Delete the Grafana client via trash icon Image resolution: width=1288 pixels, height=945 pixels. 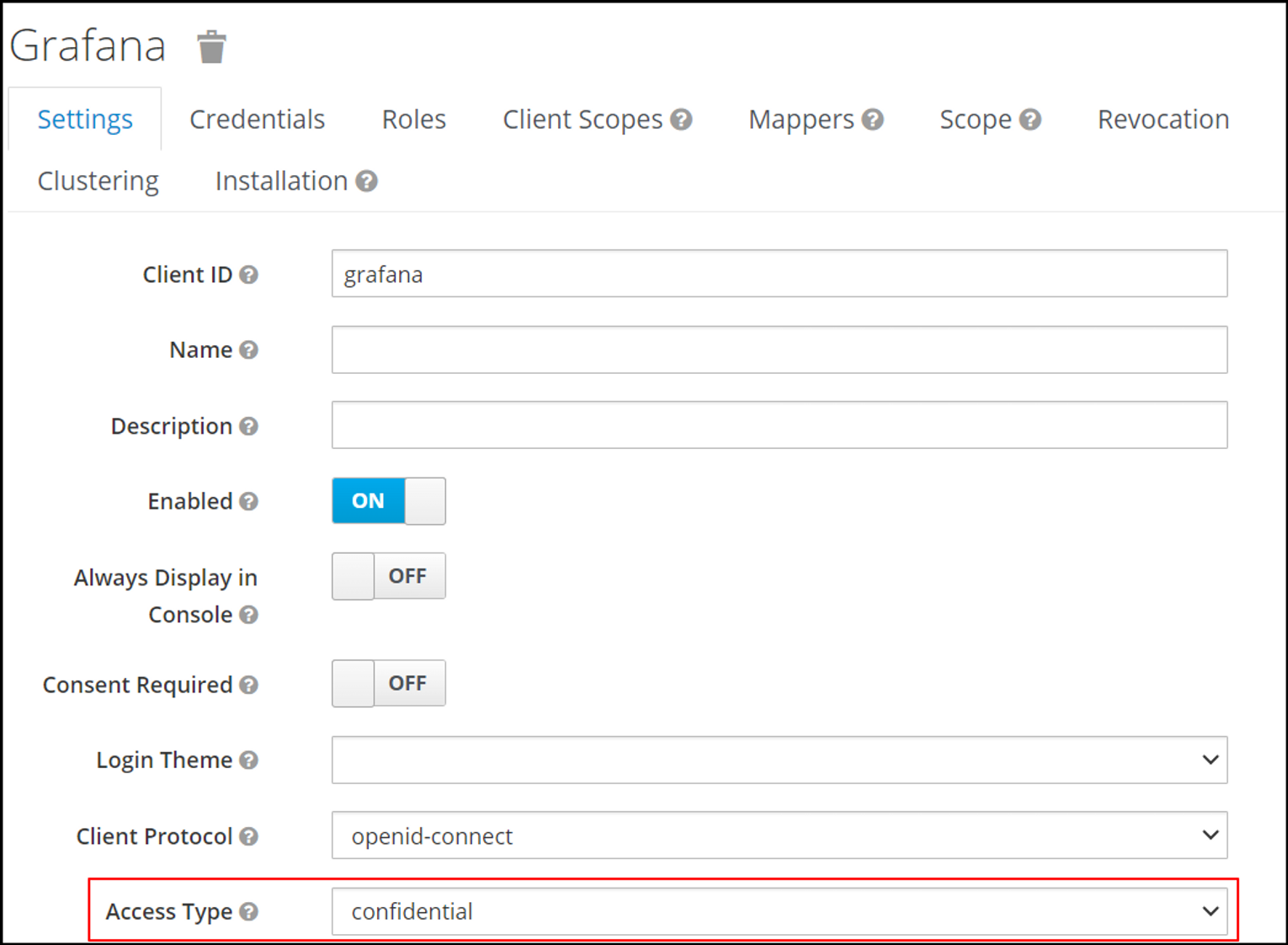pyautogui.click(x=211, y=47)
